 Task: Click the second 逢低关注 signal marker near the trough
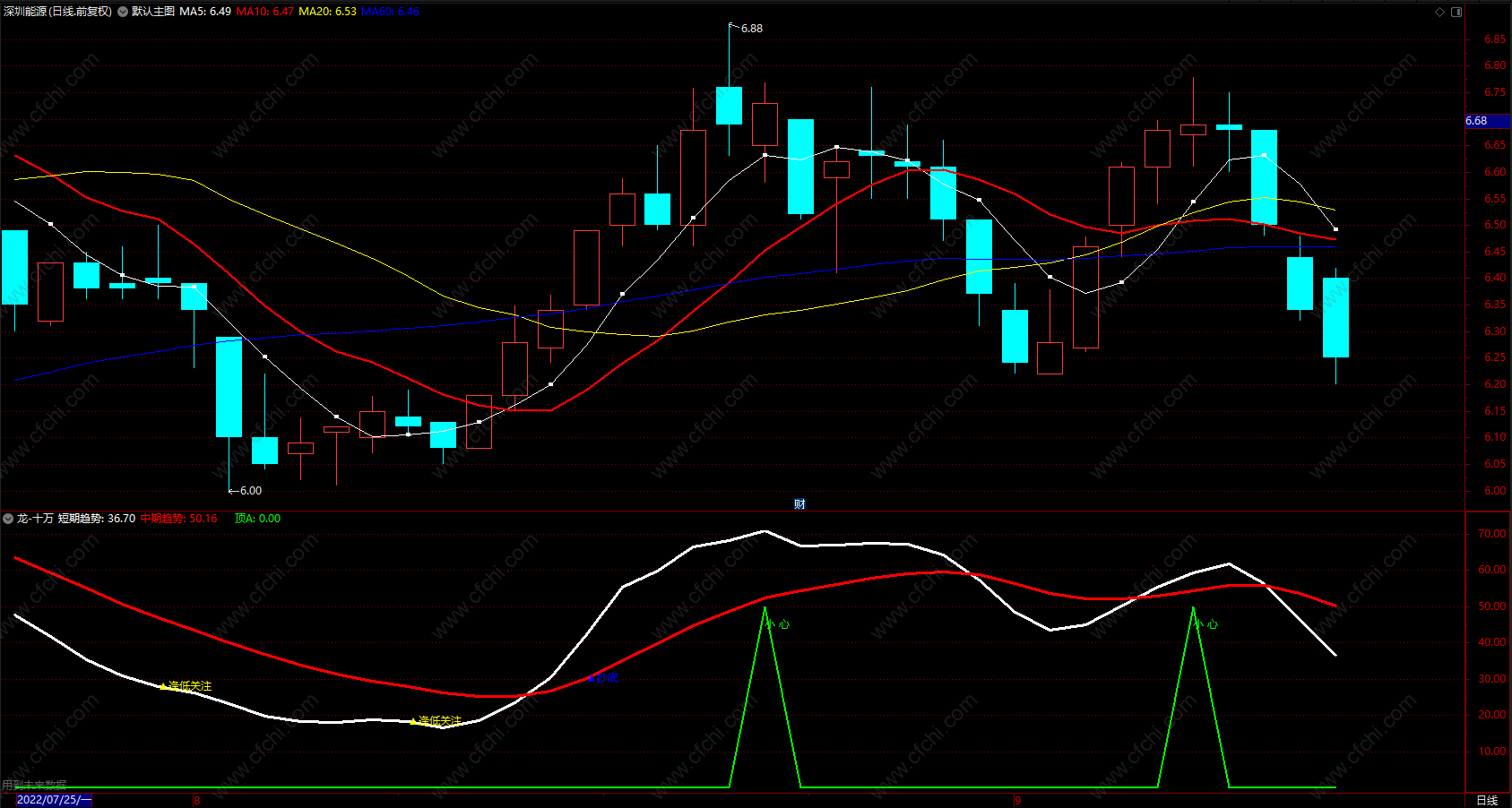click(x=436, y=721)
